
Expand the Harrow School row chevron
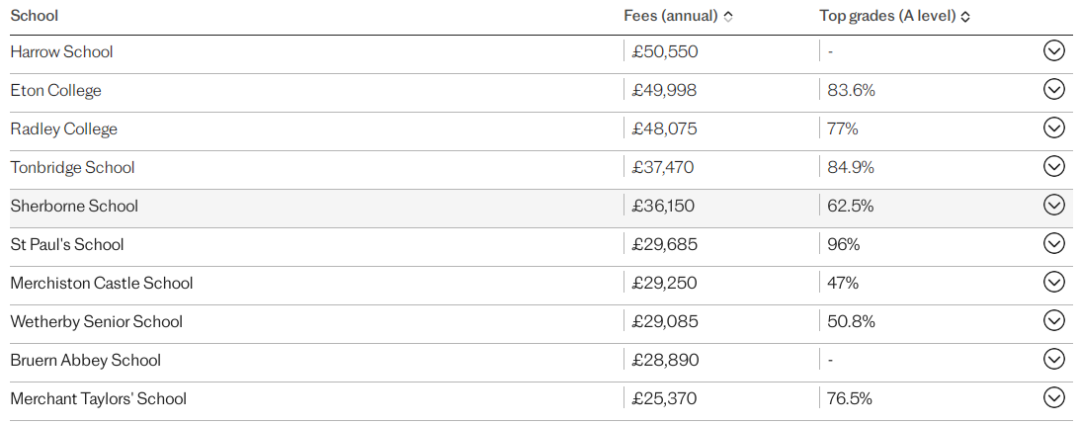[x=1054, y=51]
